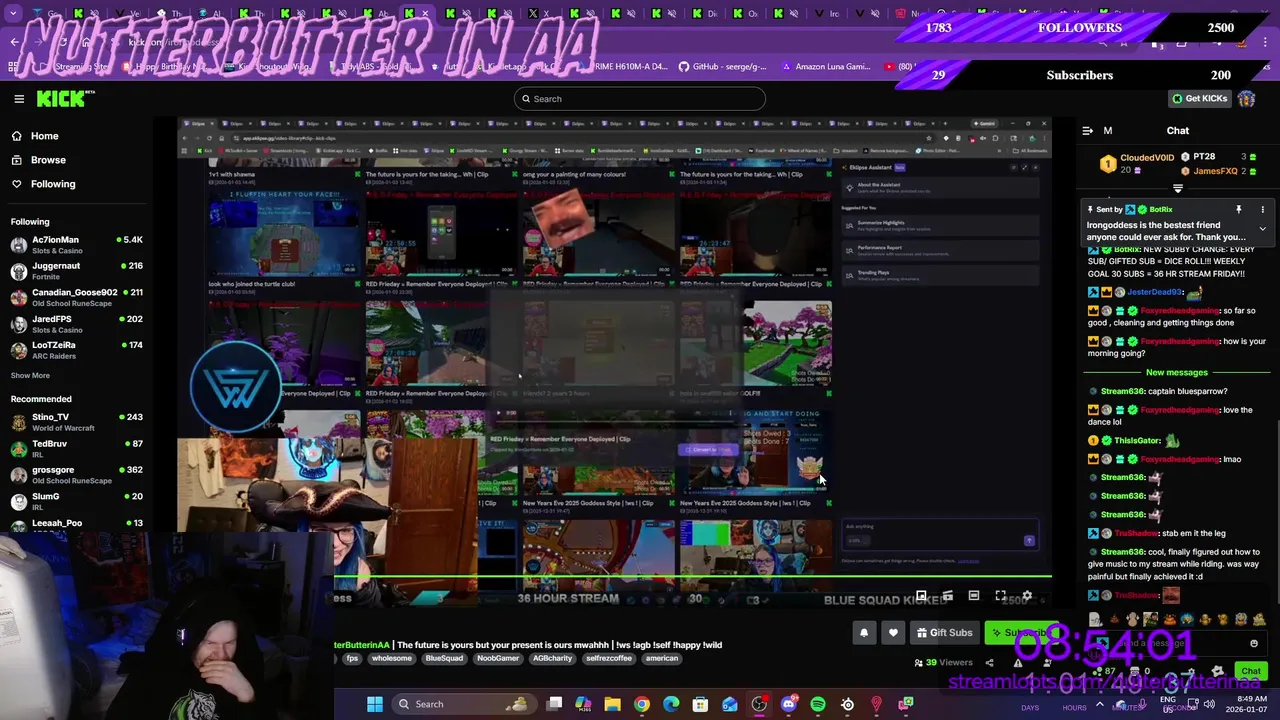The height and width of the screenshot is (720, 1280).
Task: Open Following in the sidebar
Action: (52, 184)
